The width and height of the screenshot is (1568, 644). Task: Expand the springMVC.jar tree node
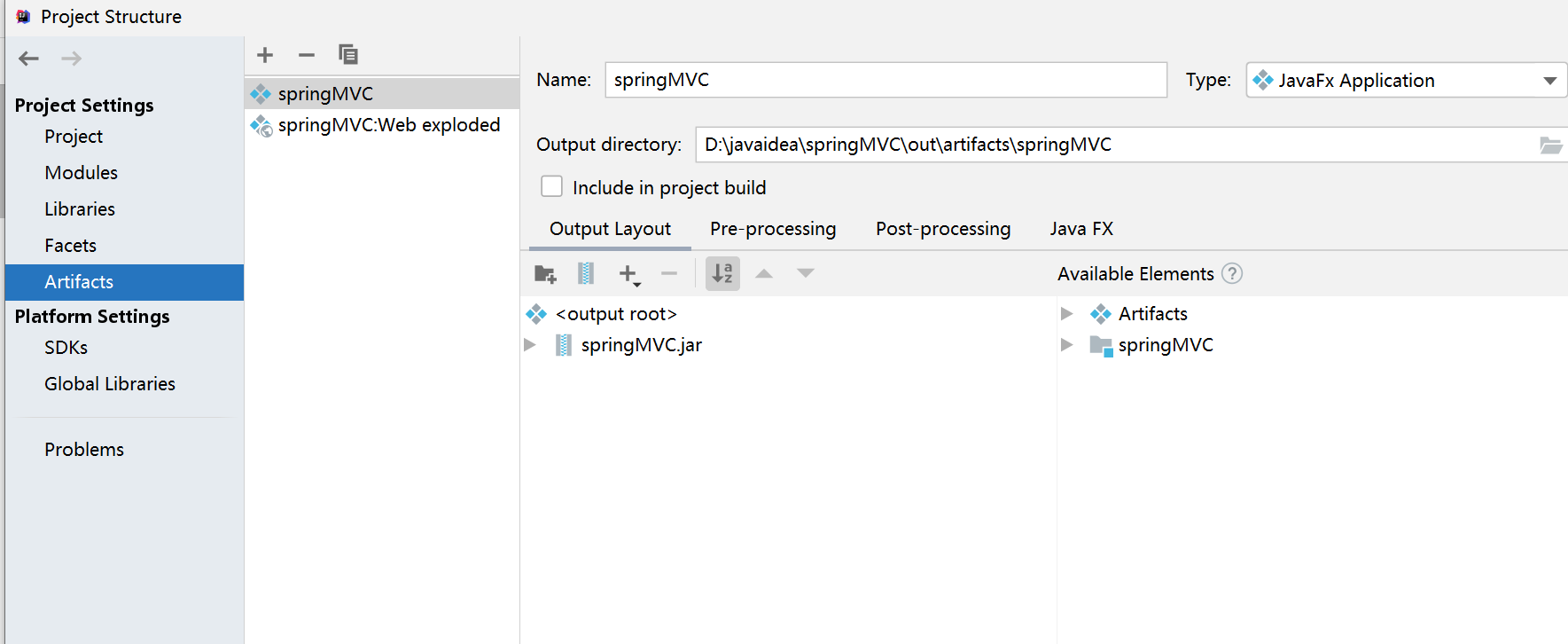530,345
